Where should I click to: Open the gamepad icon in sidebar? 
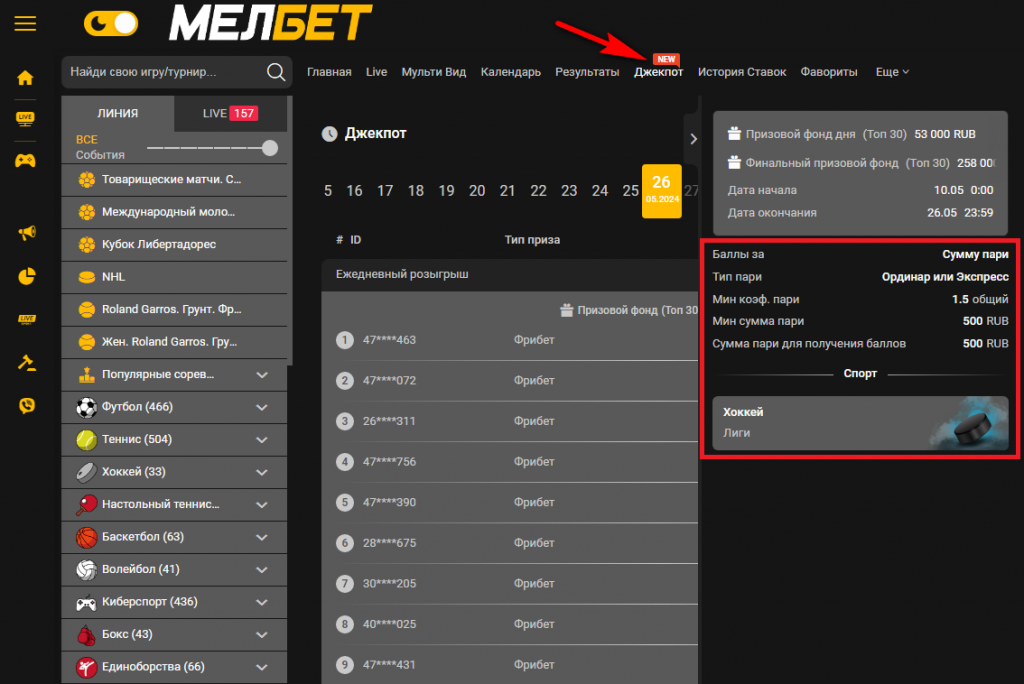coord(25,160)
